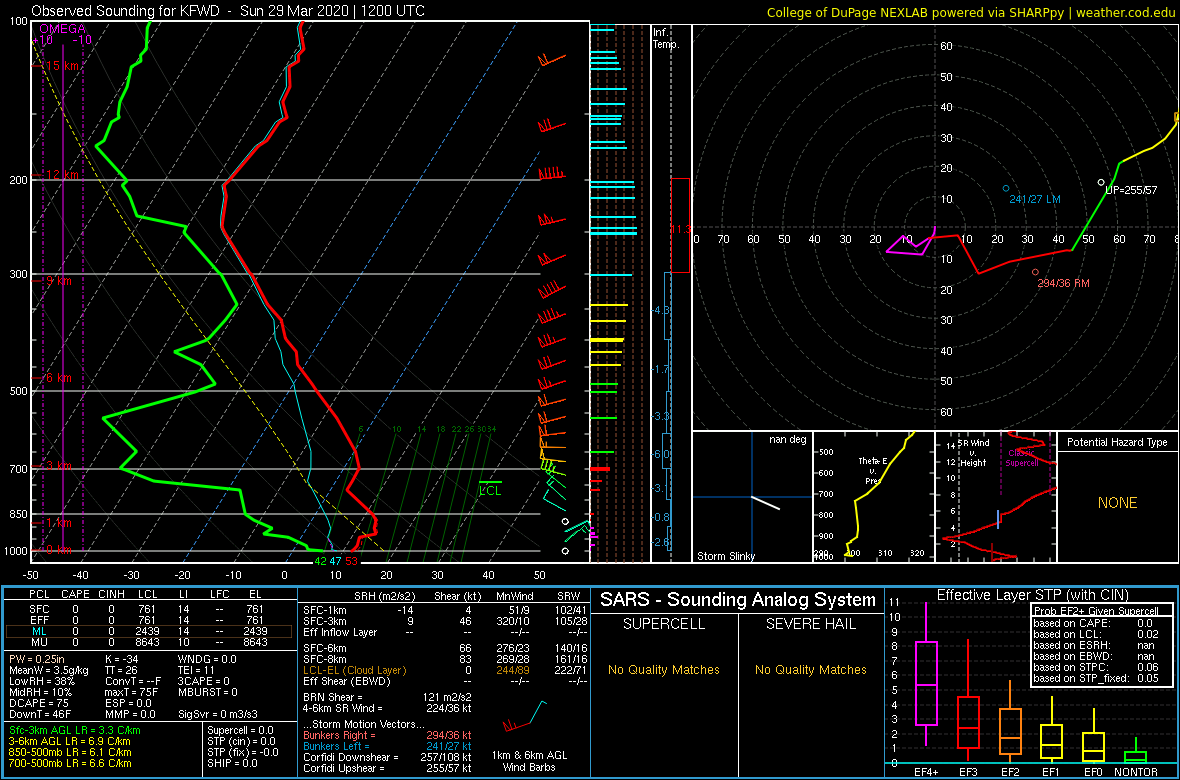The image size is (1180, 780).
Task: Click the Observed Sounding for KFWD title
Action: [x=227, y=11]
